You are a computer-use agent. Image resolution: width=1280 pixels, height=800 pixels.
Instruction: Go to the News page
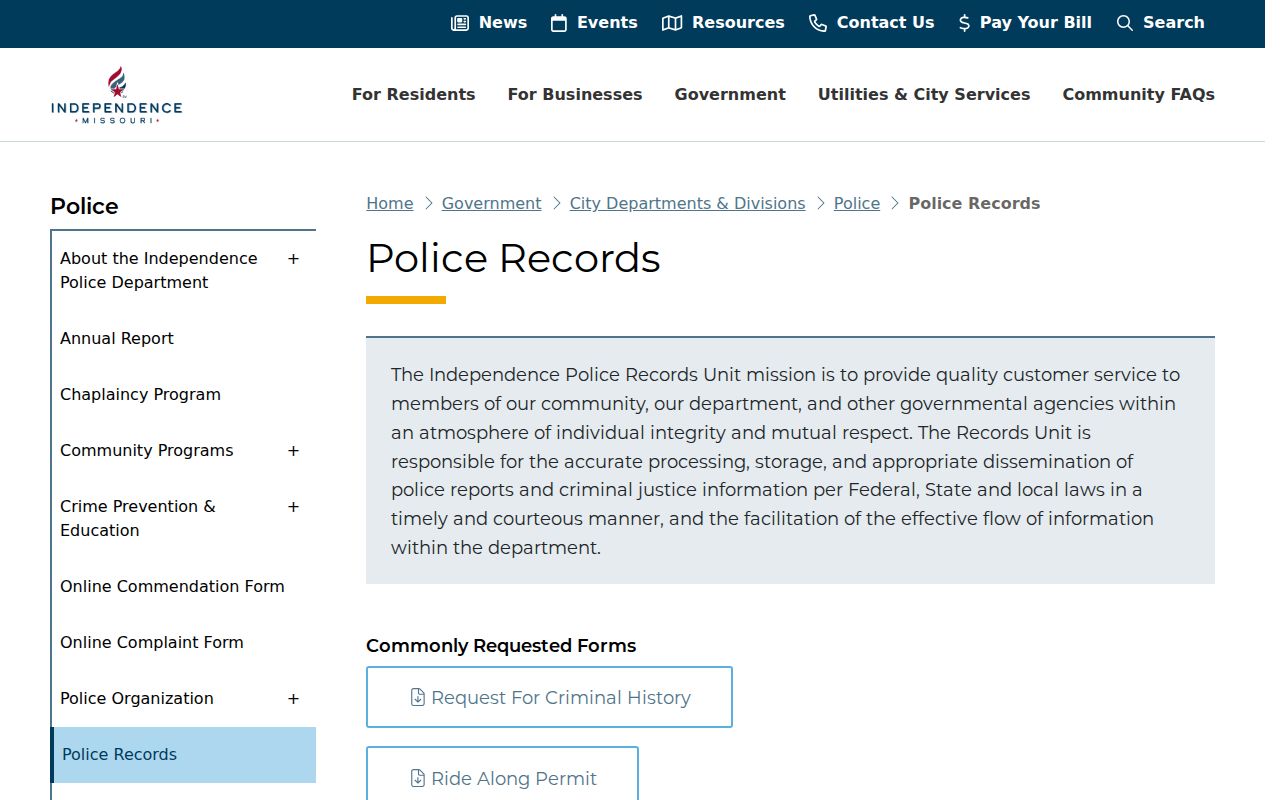(489, 23)
